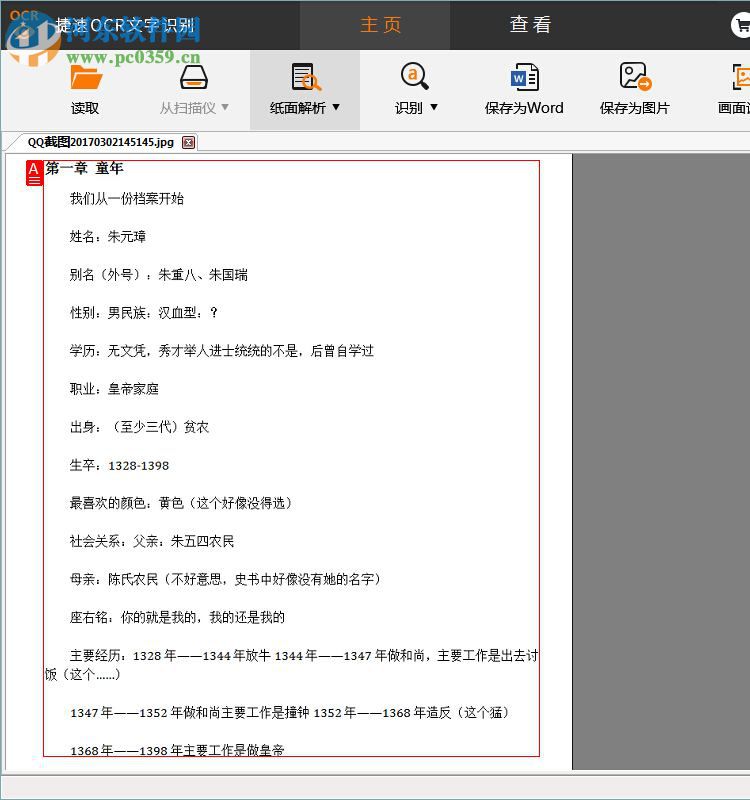Expand the 纸面解析 dropdown arrow
The width and height of the screenshot is (750, 800).
coord(336,107)
